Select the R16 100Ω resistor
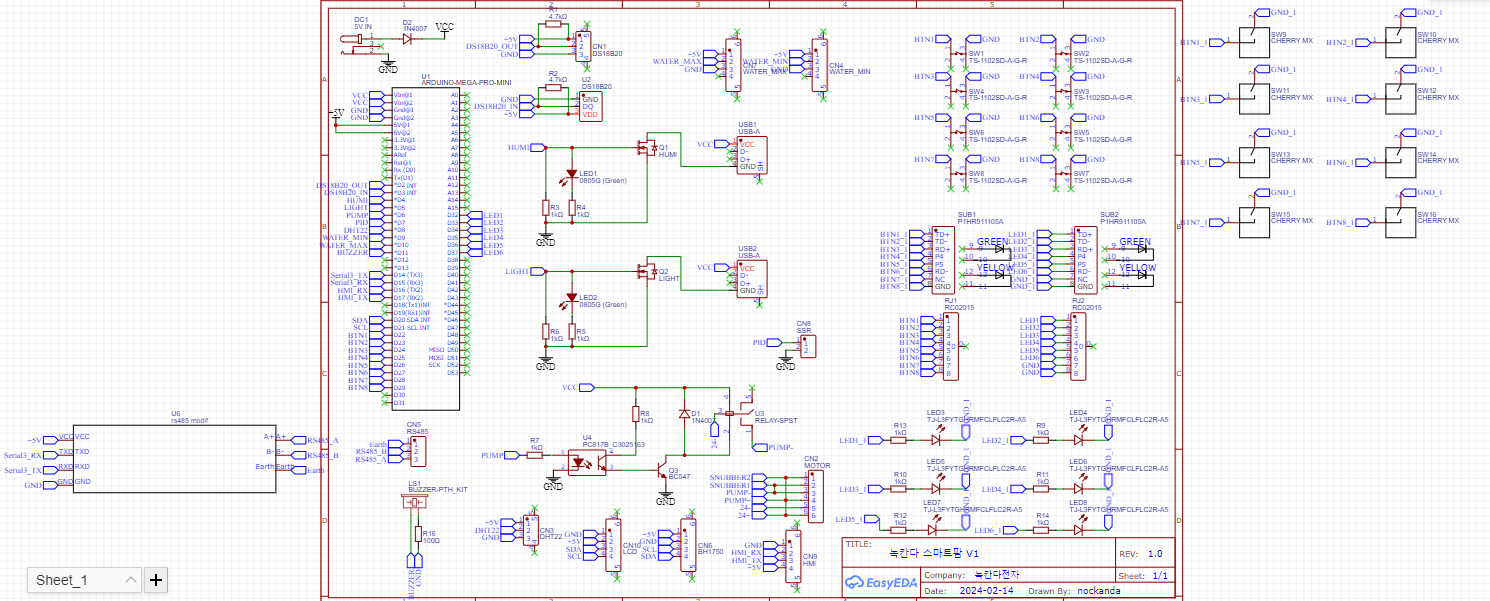Viewport: 1490px width, 601px height. (416, 535)
